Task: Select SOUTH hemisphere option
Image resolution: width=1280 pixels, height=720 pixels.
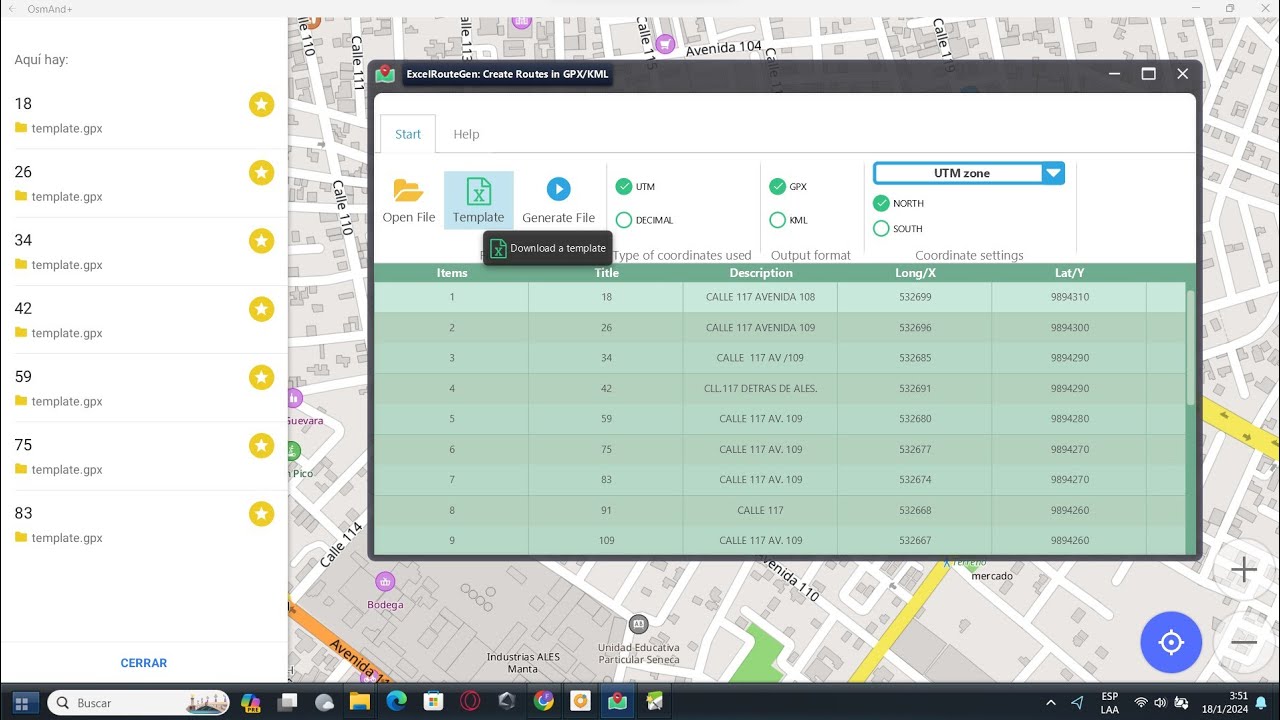Action: pyautogui.click(x=881, y=229)
